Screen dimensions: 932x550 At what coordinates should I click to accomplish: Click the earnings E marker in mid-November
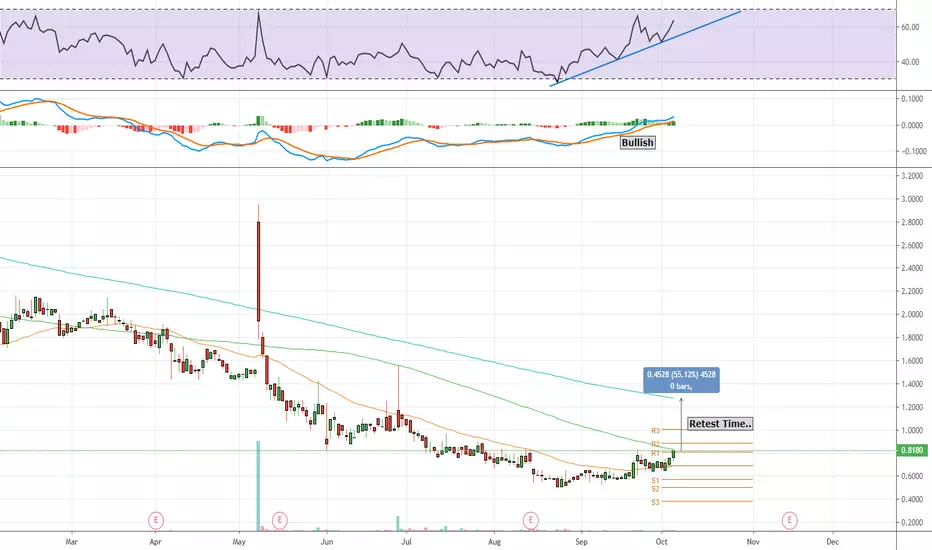(x=789, y=521)
